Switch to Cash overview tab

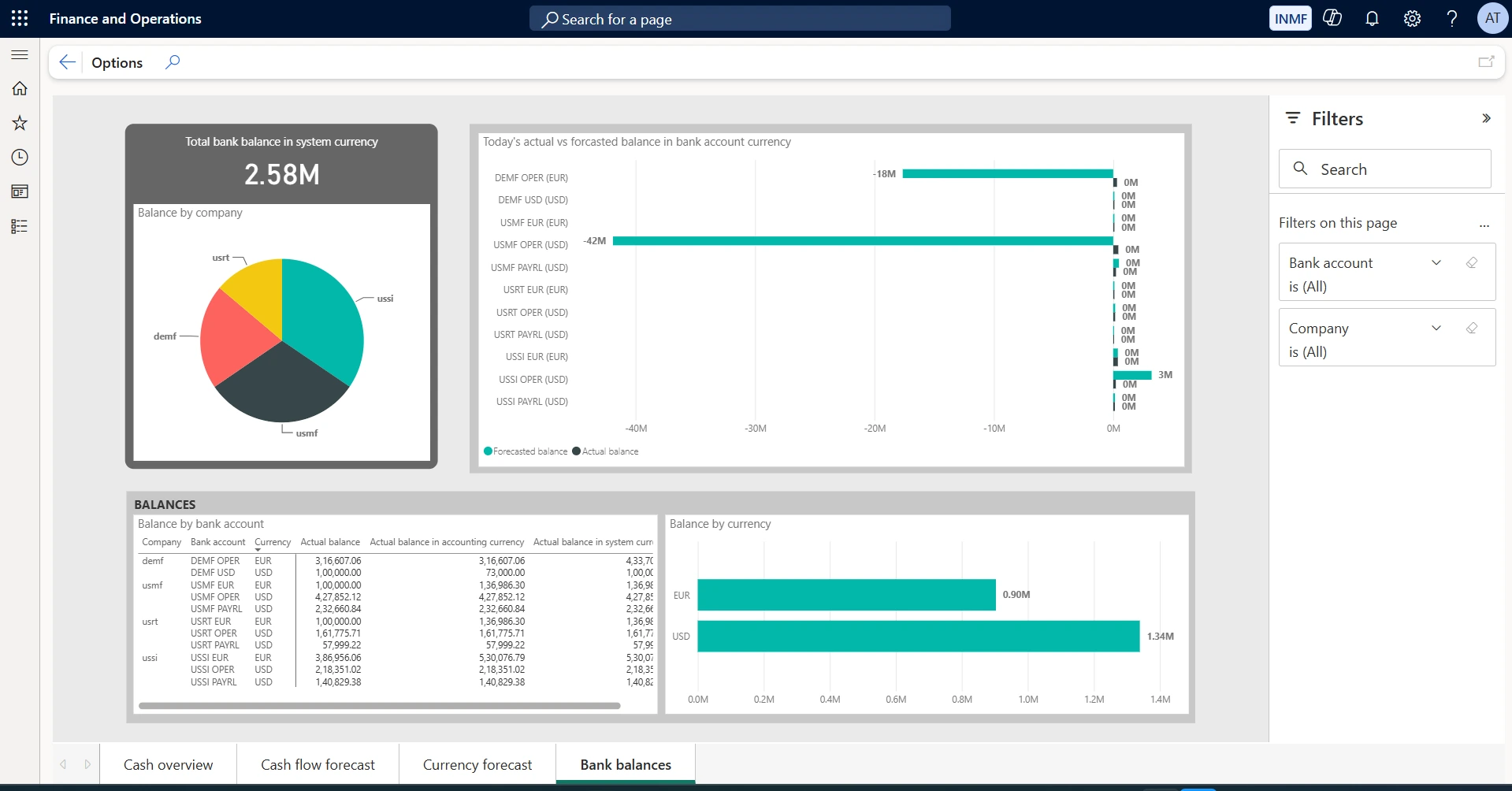(x=168, y=765)
